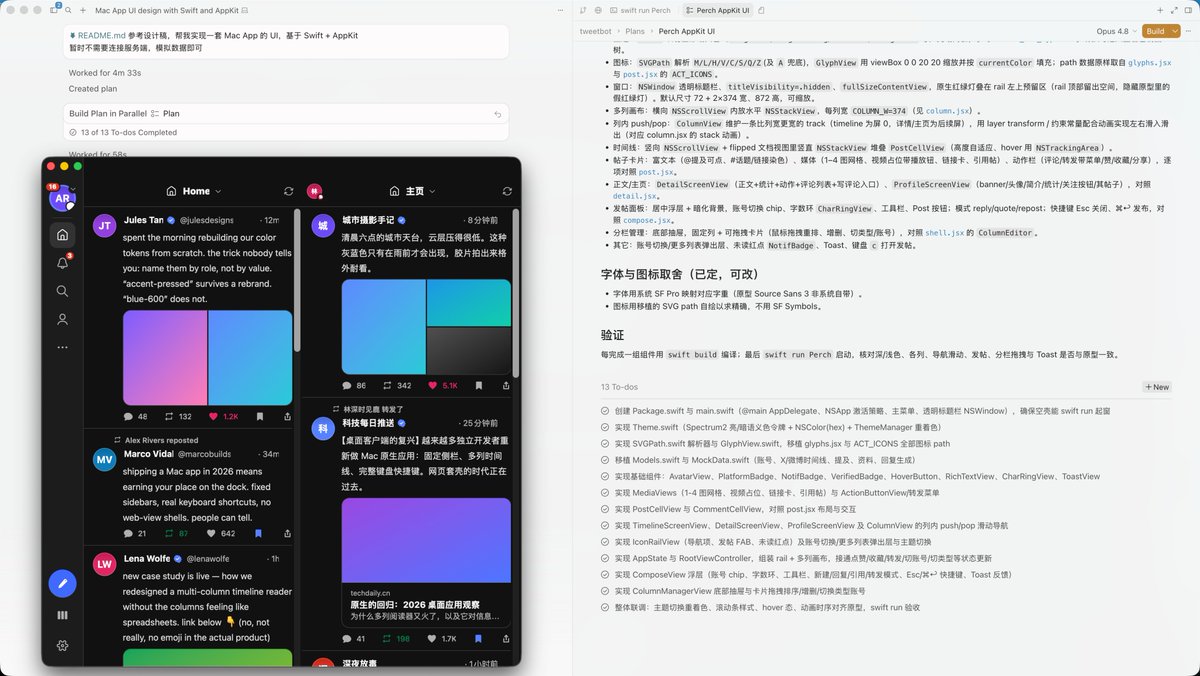Open Opus 4.8 model selector
Image resolution: width=1200 pixels, height=676 pixels.
[x=1117, y=31]
